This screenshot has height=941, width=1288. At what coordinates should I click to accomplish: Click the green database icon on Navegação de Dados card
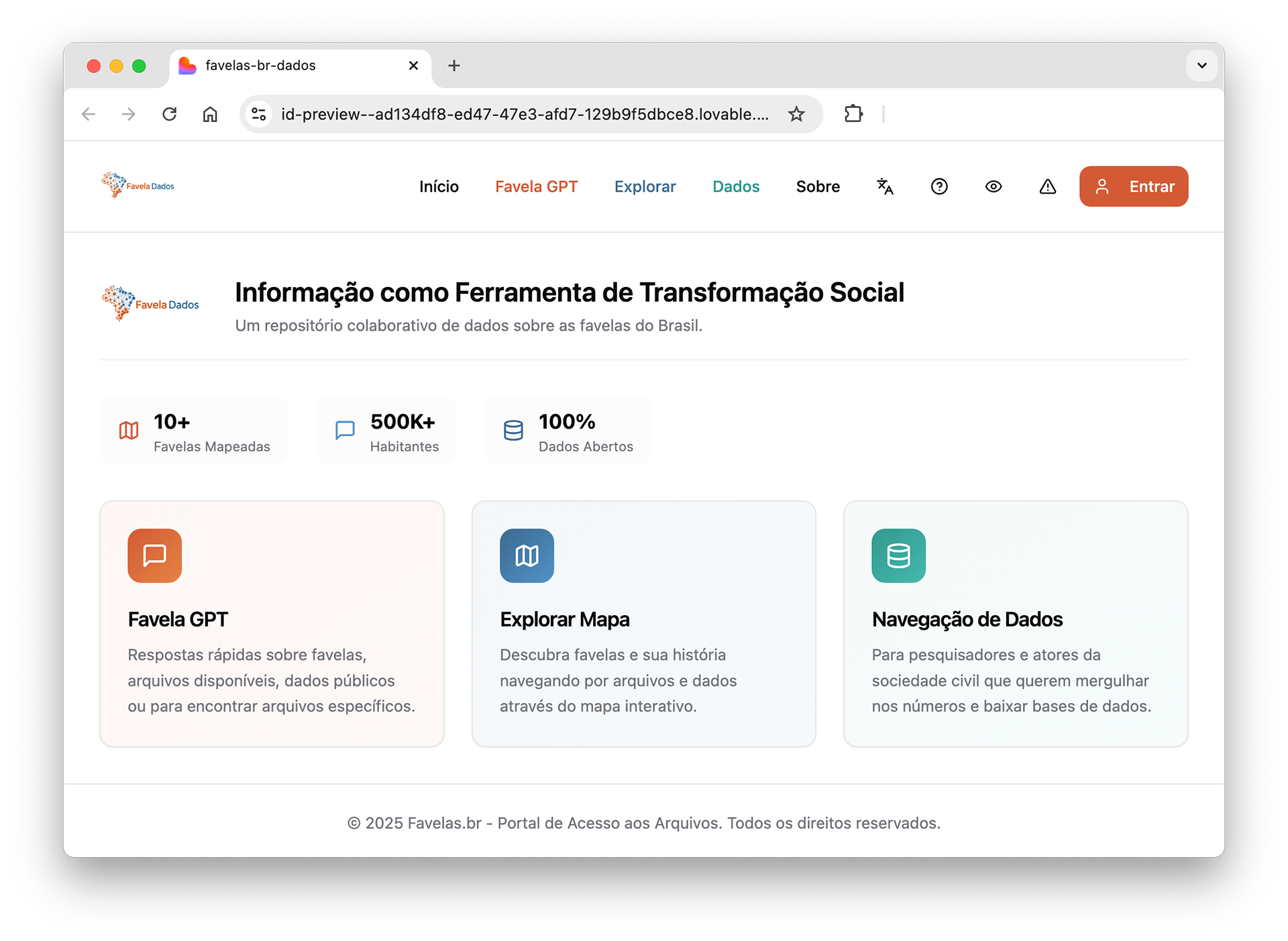[898, 555]
